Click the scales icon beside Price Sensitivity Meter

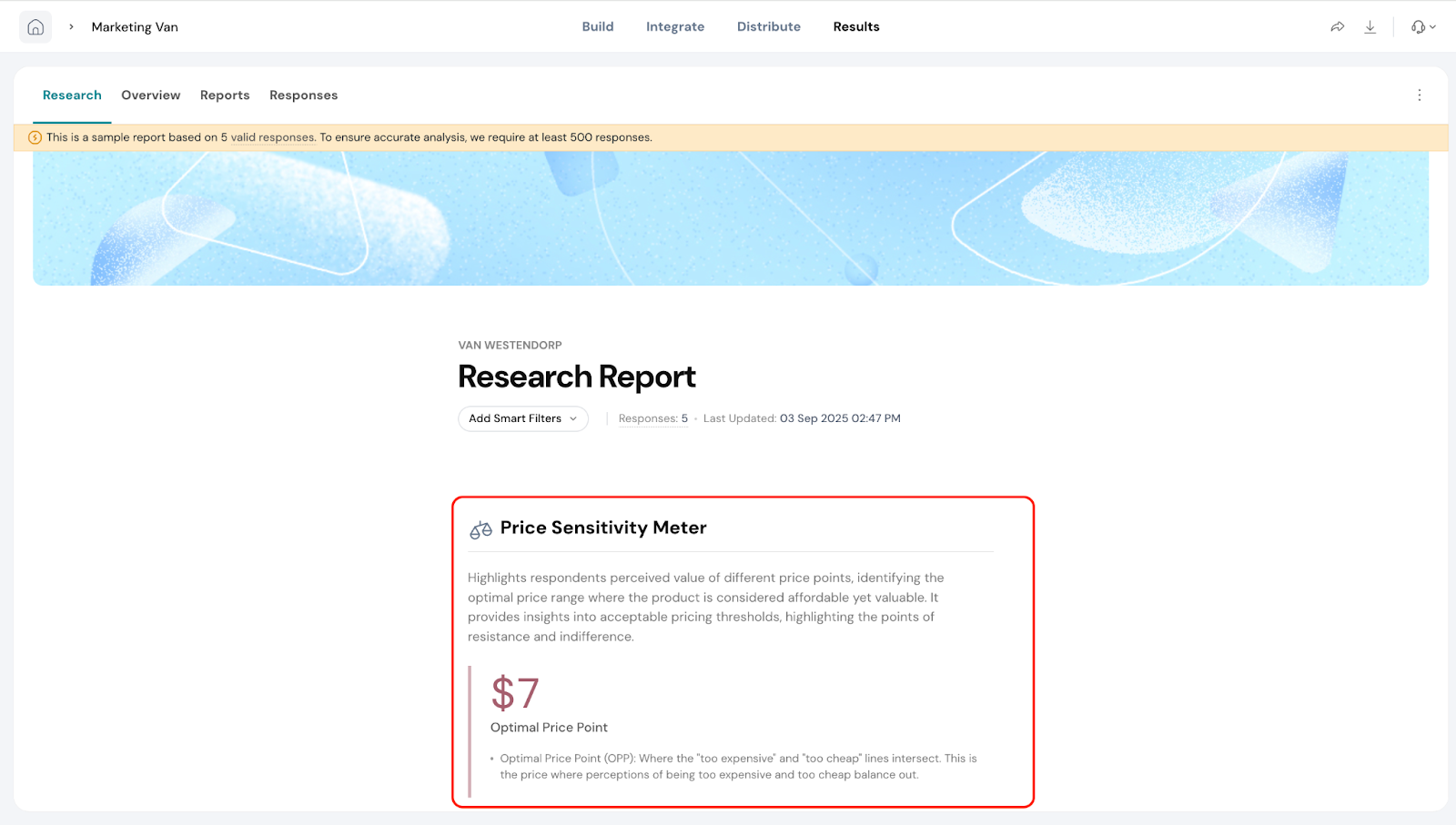[480, 529]
